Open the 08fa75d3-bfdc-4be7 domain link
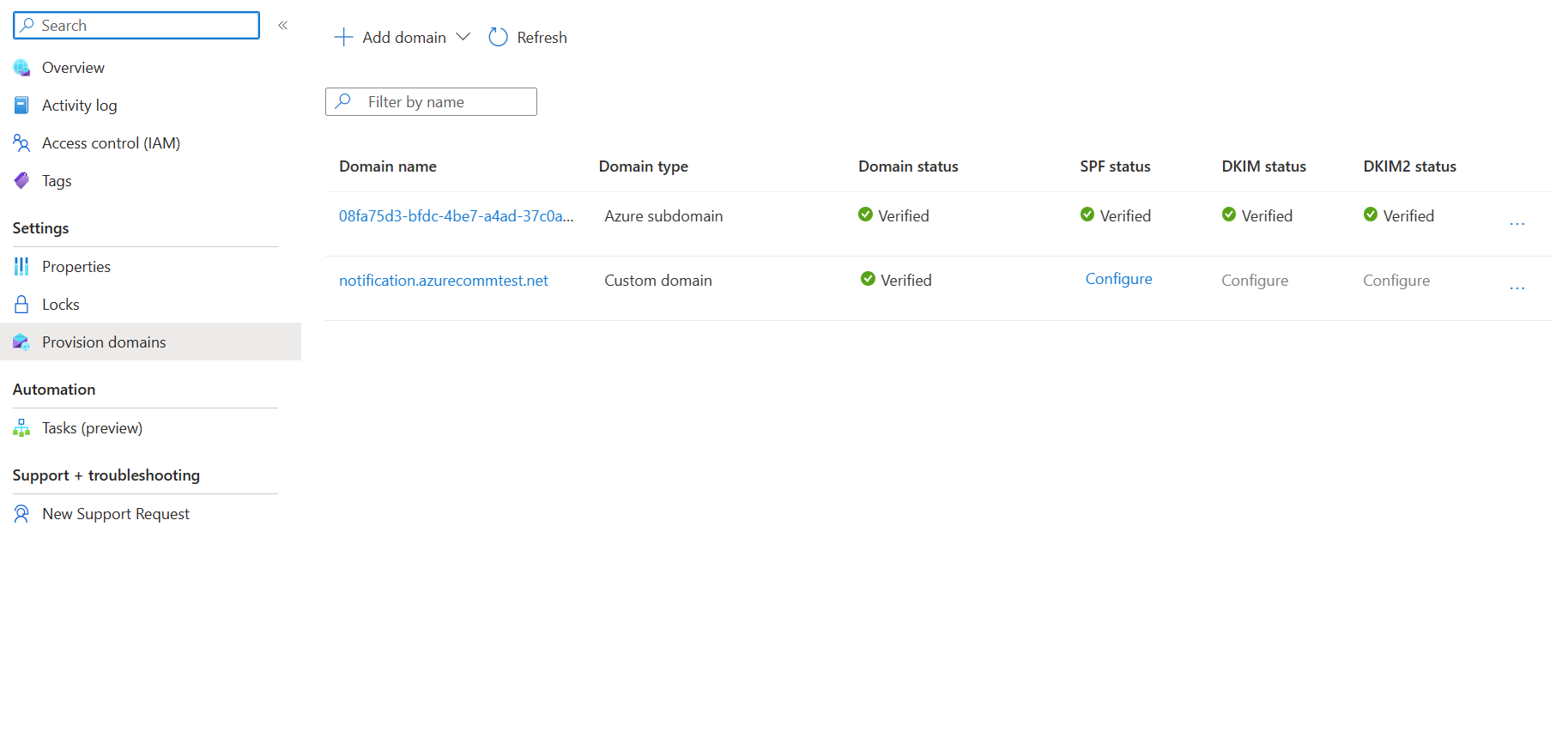The height and width of the screenshot is (738, 1568). pos(456,216)
